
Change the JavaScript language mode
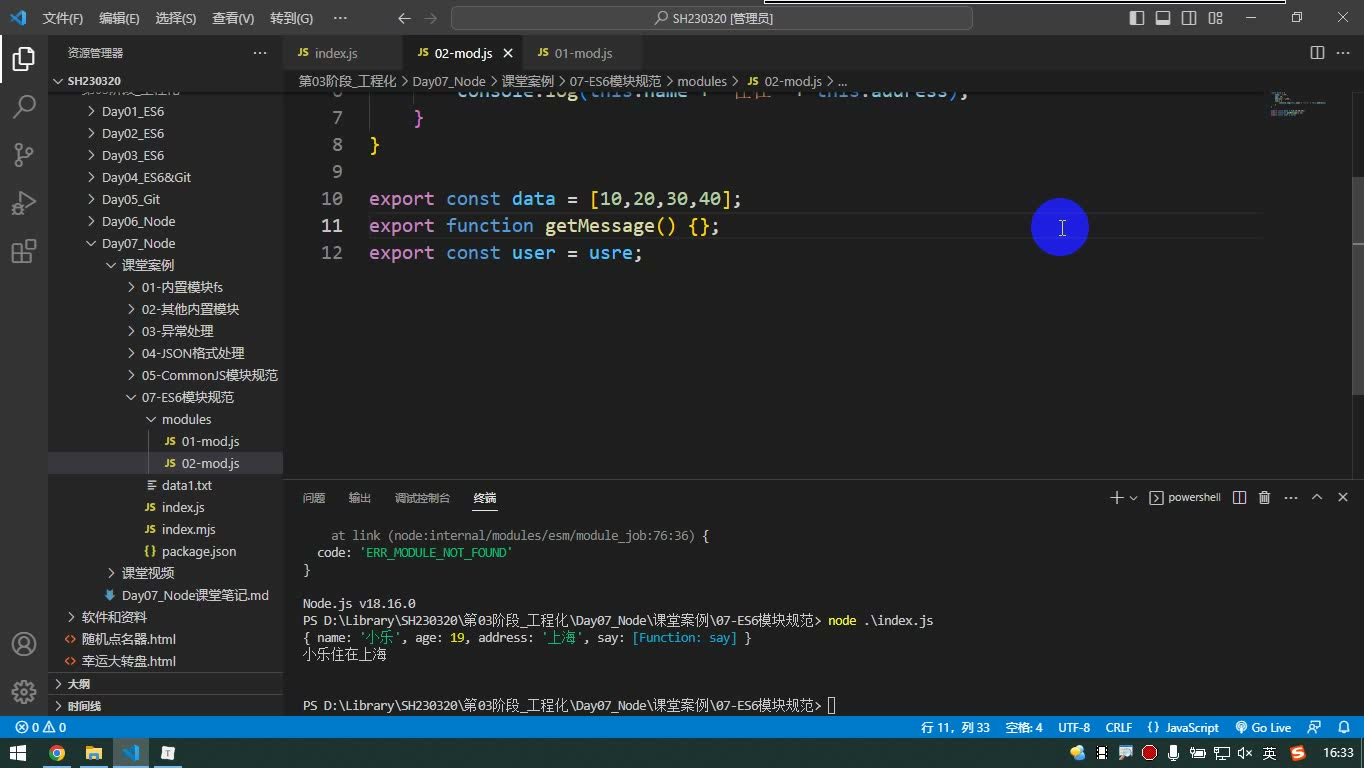click(x=1184, y=727)
